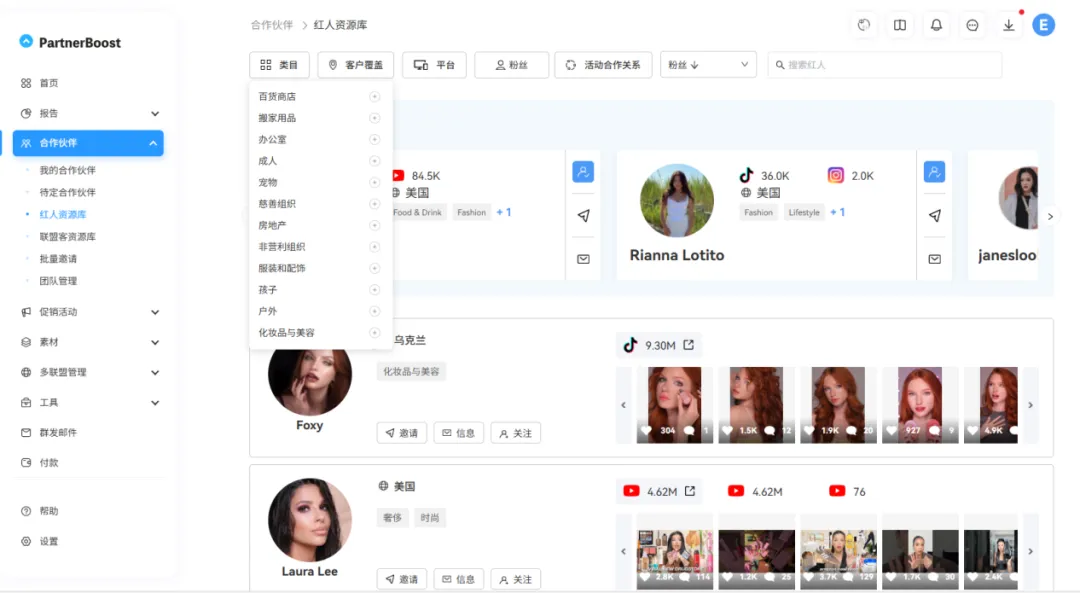Click the follow icon beside 84.5K card
This screenshot has height=593, width=1080.
coord(583,171)
